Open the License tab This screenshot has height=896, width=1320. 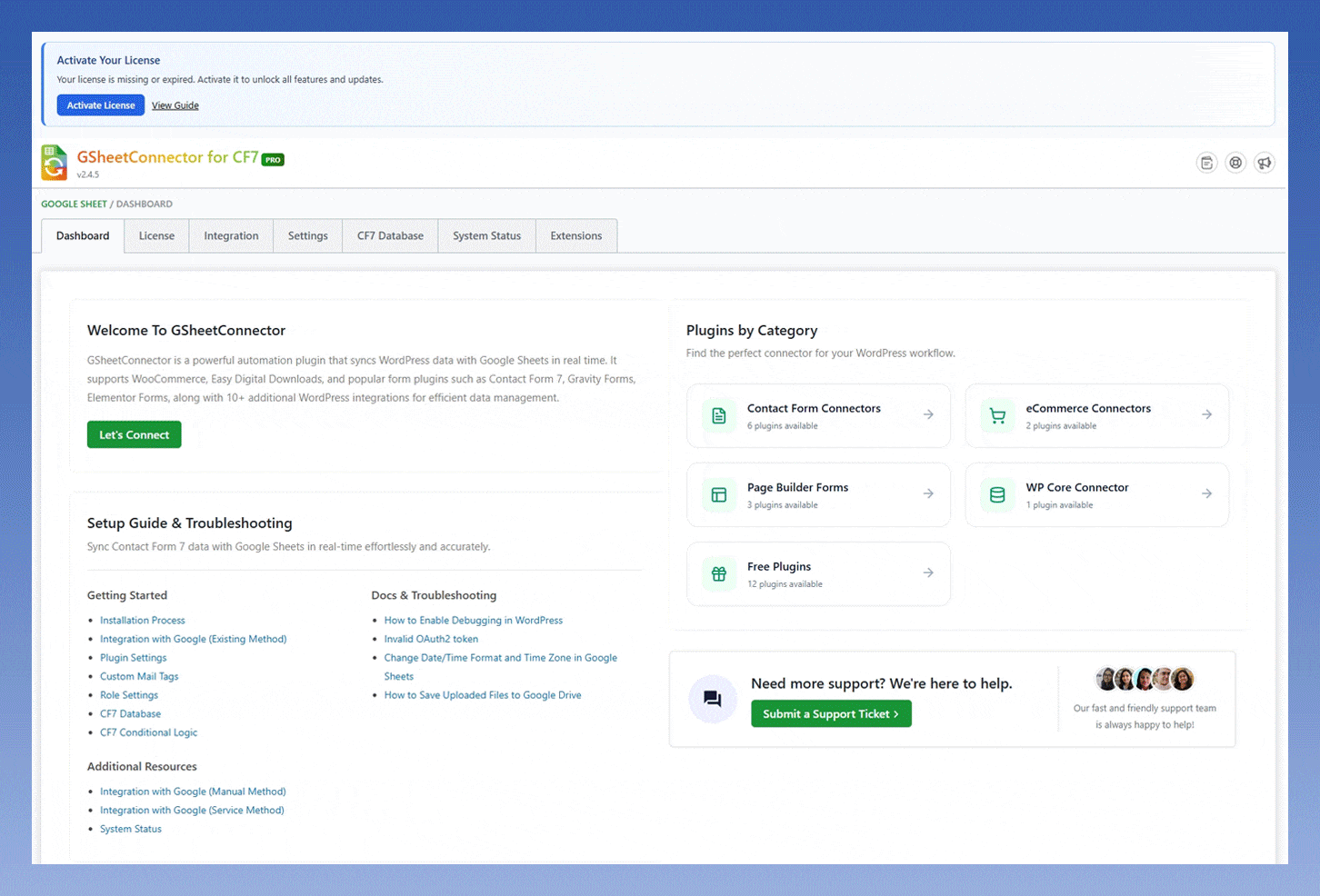[x=156, y=236]
